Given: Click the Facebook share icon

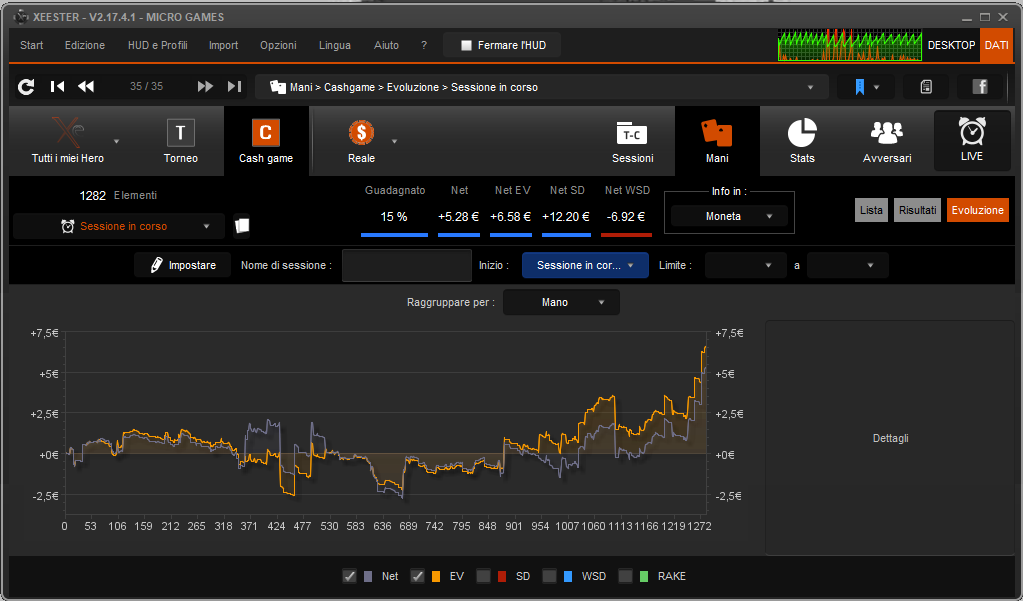Looking at the screenshot, I should pos(980,87).
